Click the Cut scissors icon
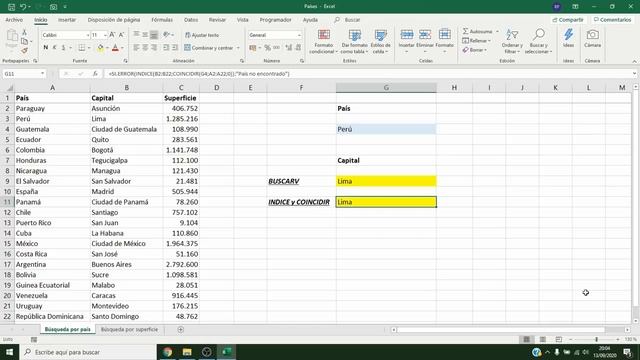 [24, 32]
